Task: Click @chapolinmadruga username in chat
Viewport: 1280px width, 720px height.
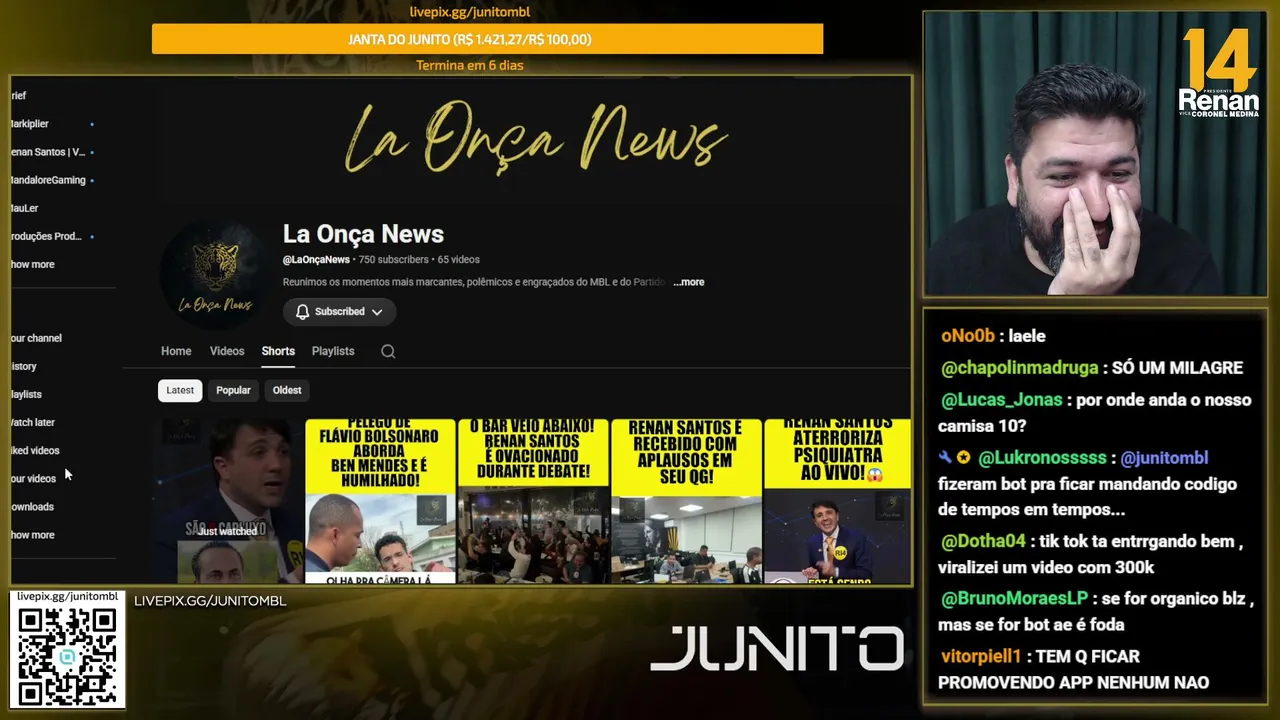Action: pos(1020,368)
